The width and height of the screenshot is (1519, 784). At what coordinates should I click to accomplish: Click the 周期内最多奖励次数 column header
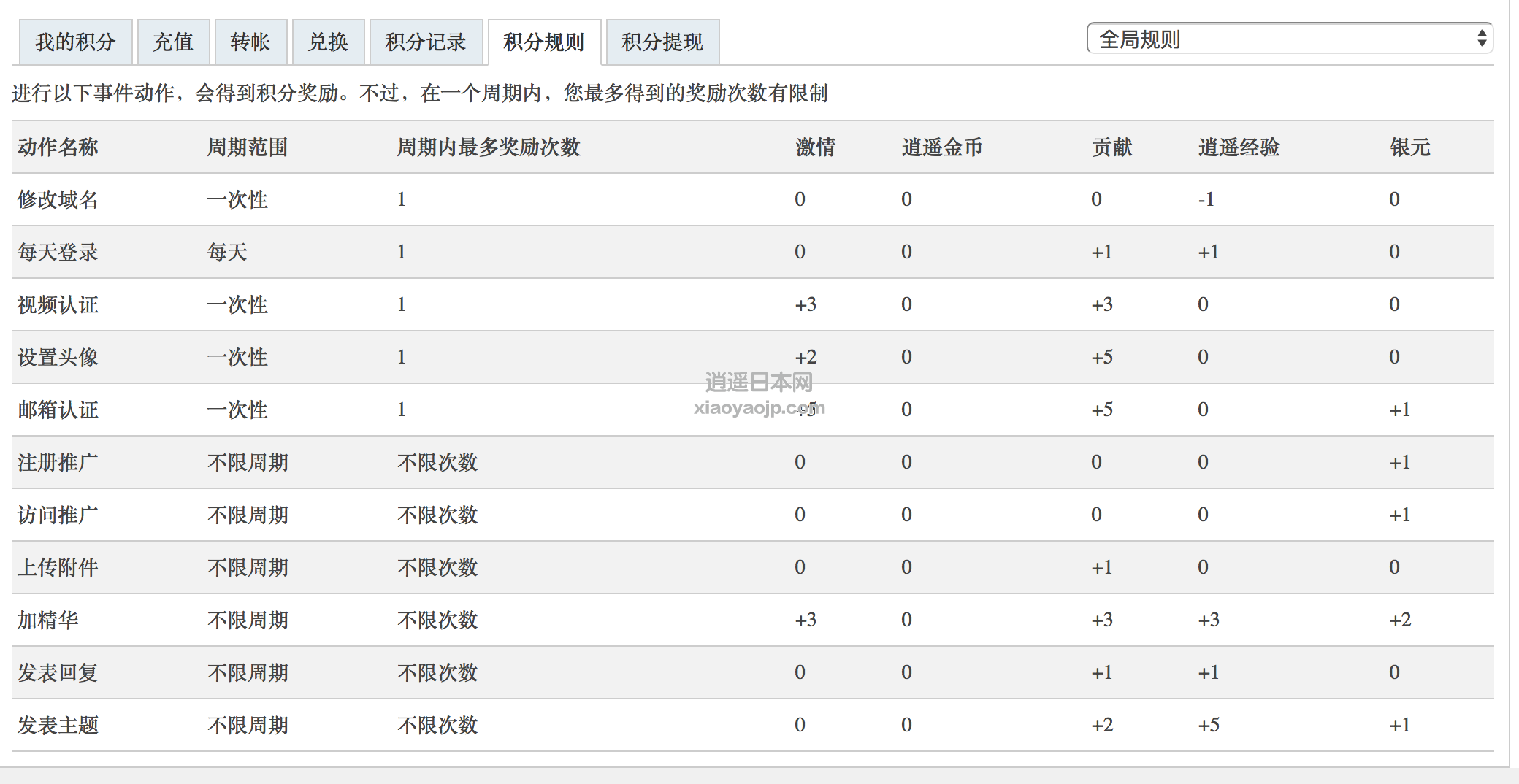(x=489, y=147)
